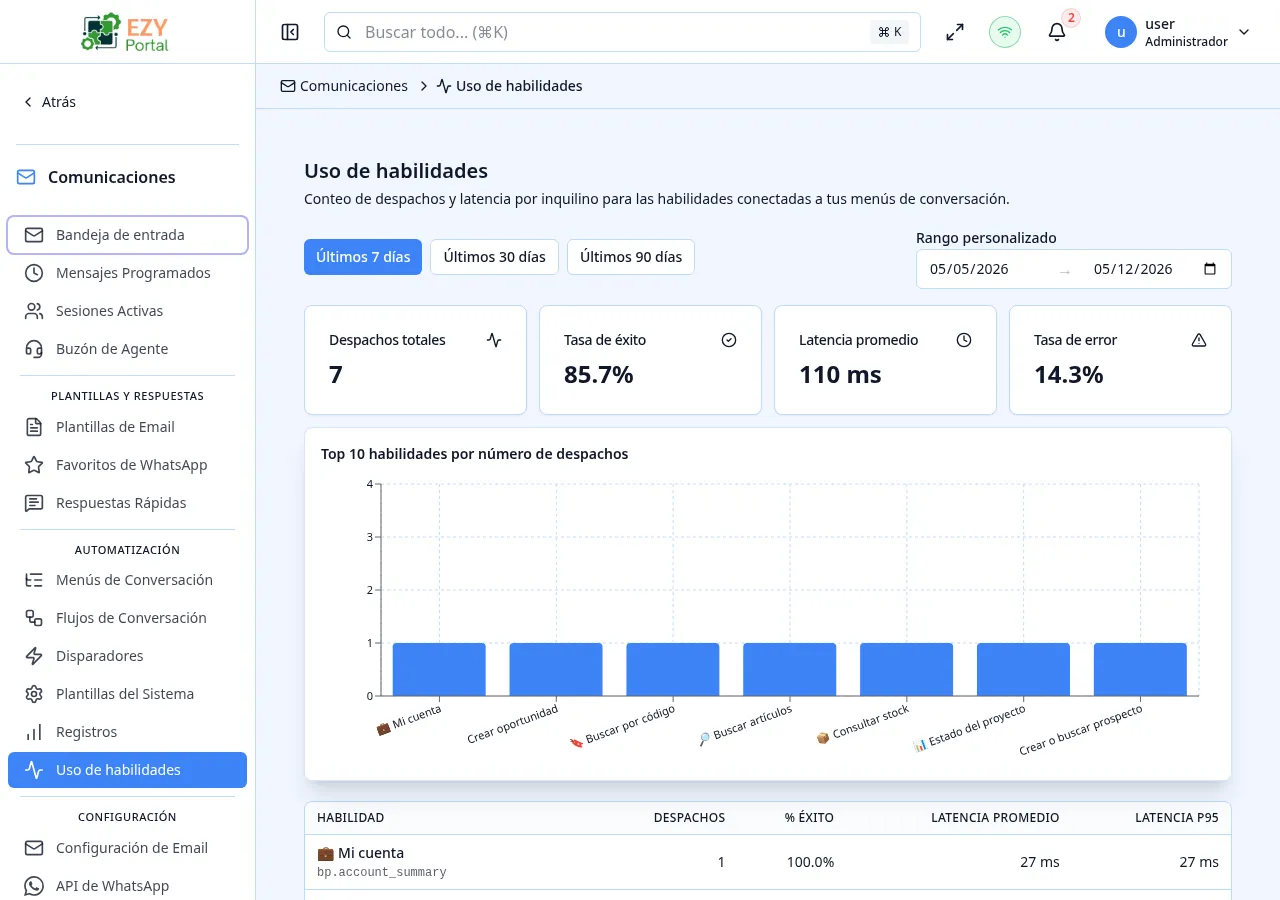
Task: Click the Buzón de Agente headset icon
Action: tap(34, 349)
